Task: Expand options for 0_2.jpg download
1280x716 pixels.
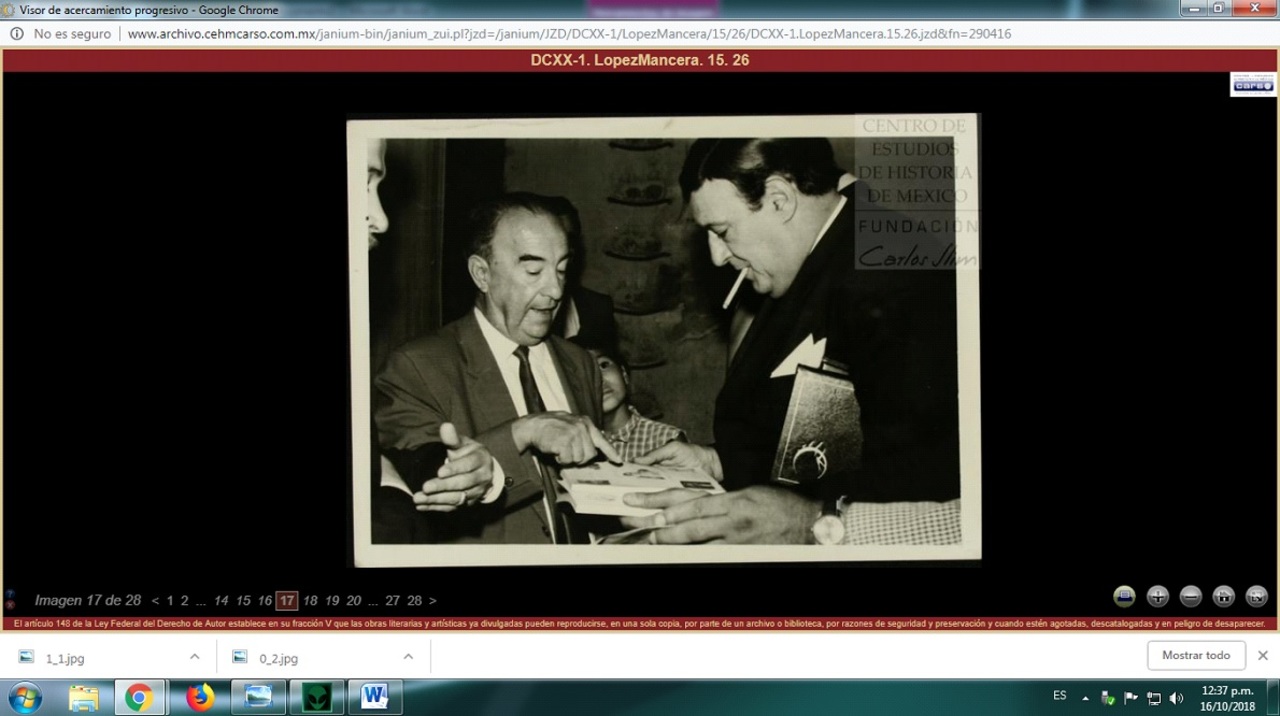Action: (408, 657)
